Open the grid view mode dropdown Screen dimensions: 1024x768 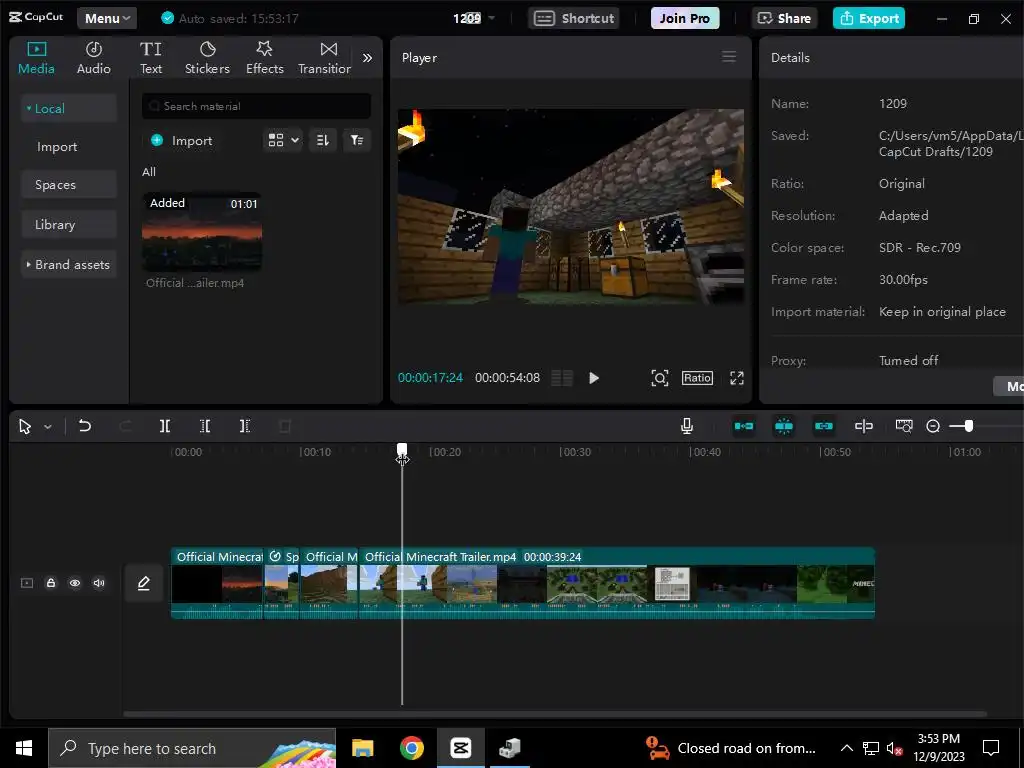[x=283, y=140]
